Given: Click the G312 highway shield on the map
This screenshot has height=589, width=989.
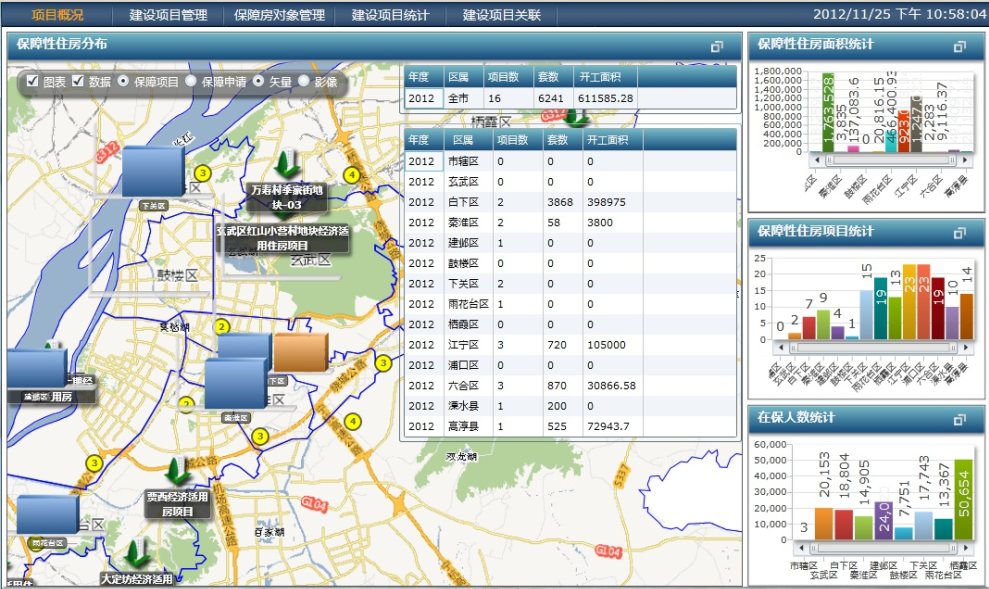Looking at the screenshot, I should click(x=108, y=152).
